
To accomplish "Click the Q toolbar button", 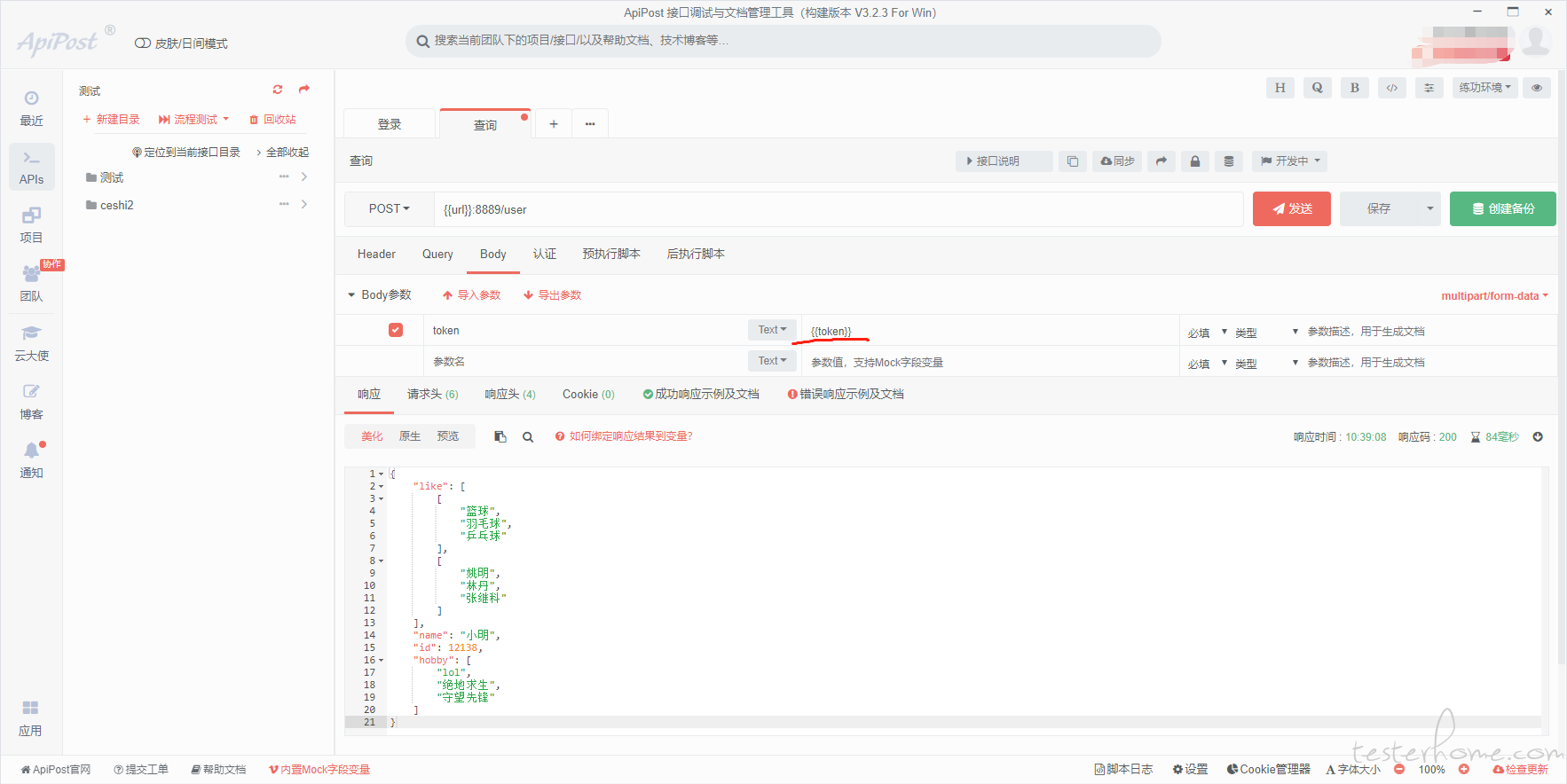I will [1317, 88].
